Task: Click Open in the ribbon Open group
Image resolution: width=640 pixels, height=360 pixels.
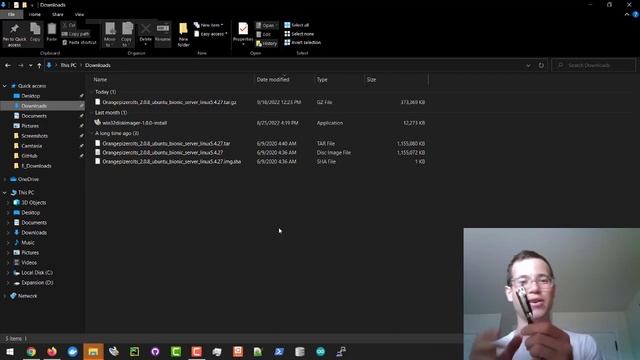Action: pos(266,25)
